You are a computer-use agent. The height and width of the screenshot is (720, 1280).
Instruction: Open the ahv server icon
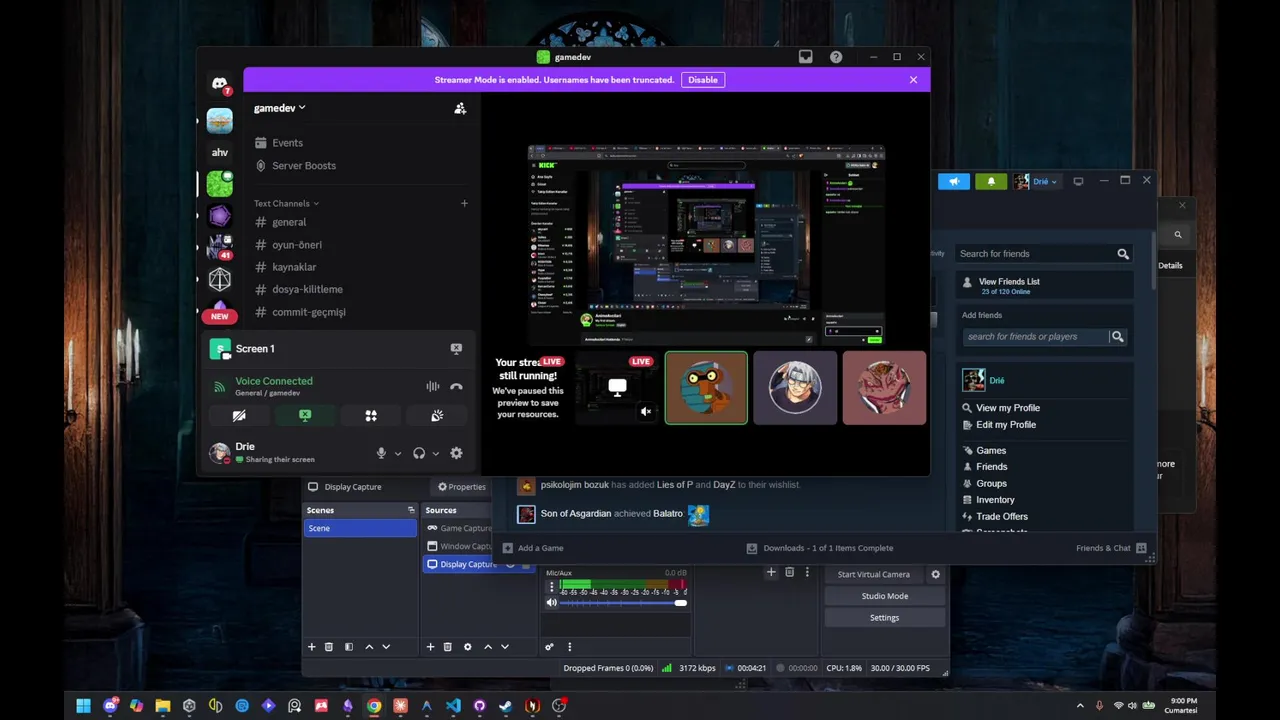tap(220, 152)
